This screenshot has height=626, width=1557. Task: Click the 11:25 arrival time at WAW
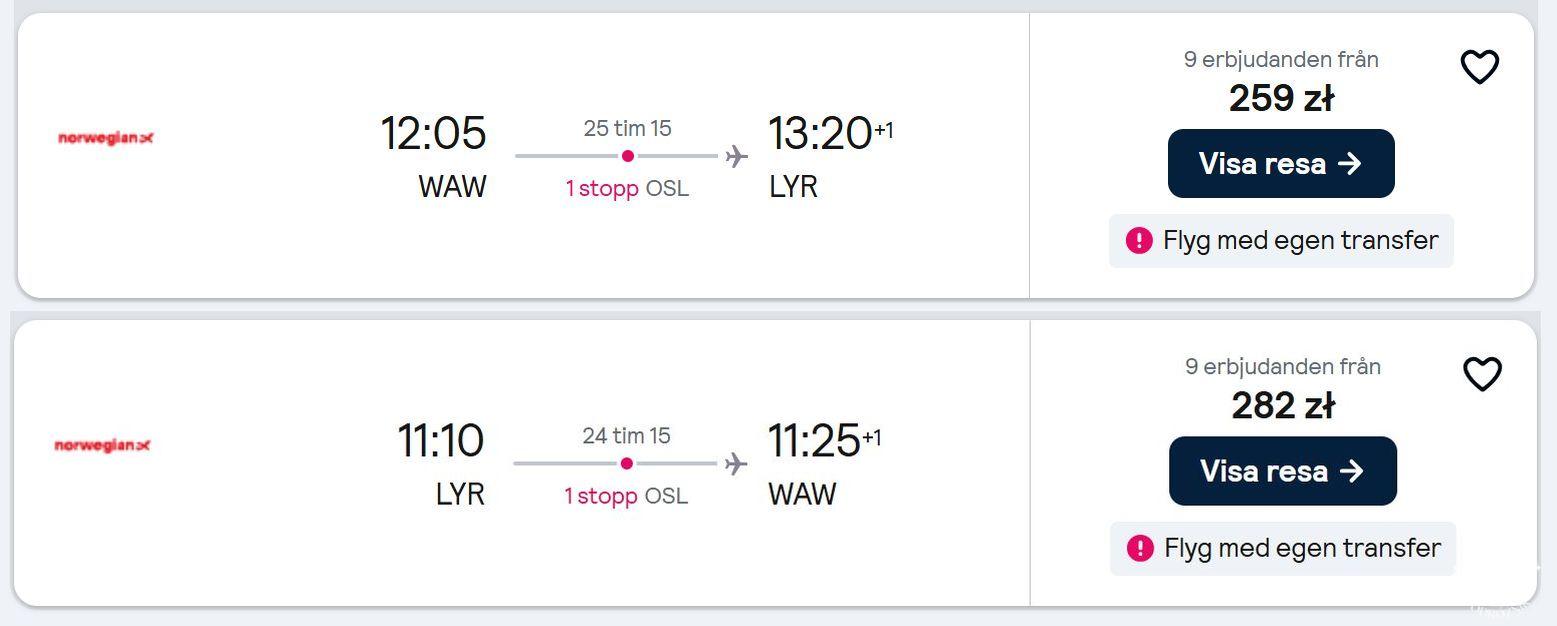click(x=814, y=440)
